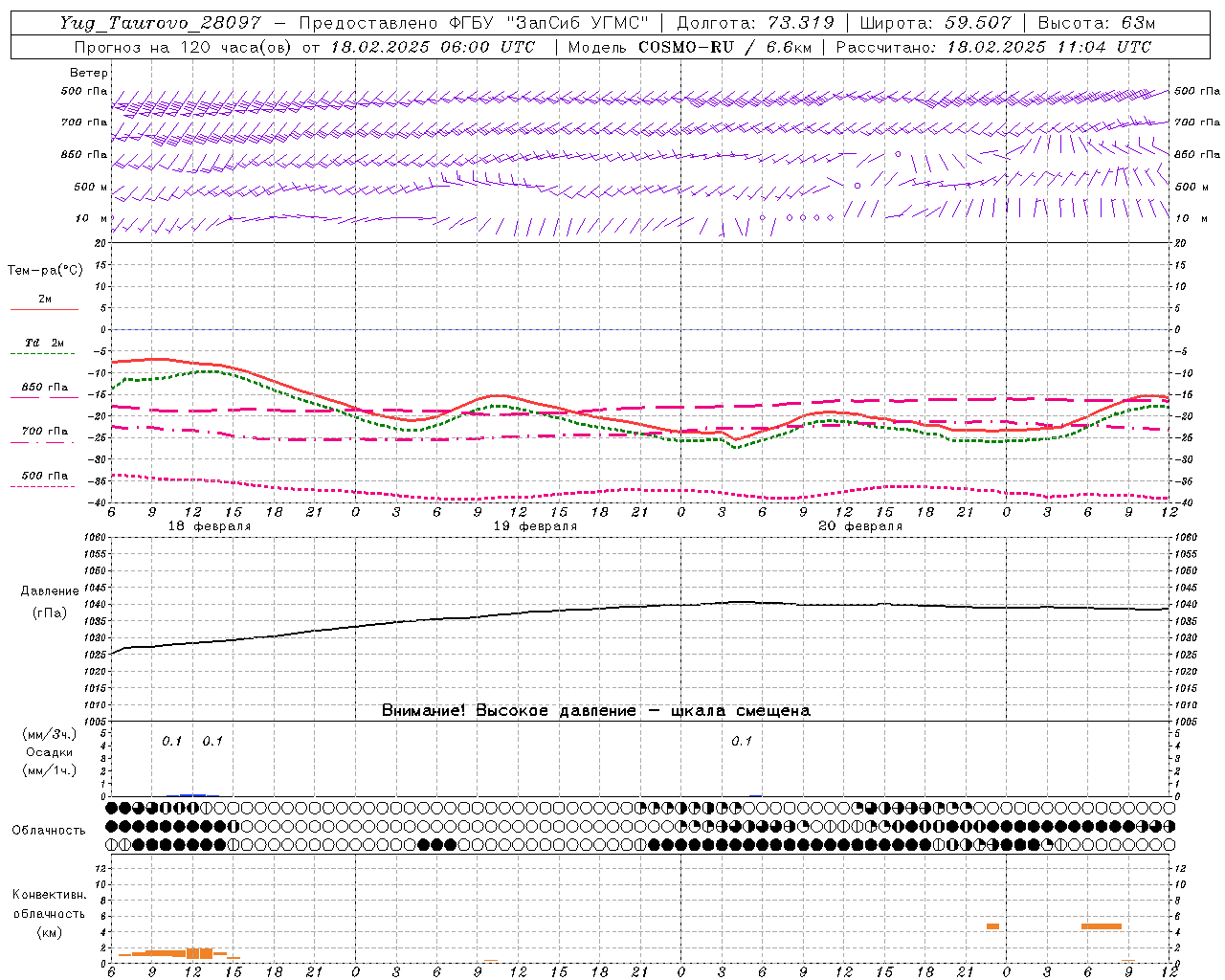
Task: Click the Конвективн. облачность label
Action: tap(49, 904)
